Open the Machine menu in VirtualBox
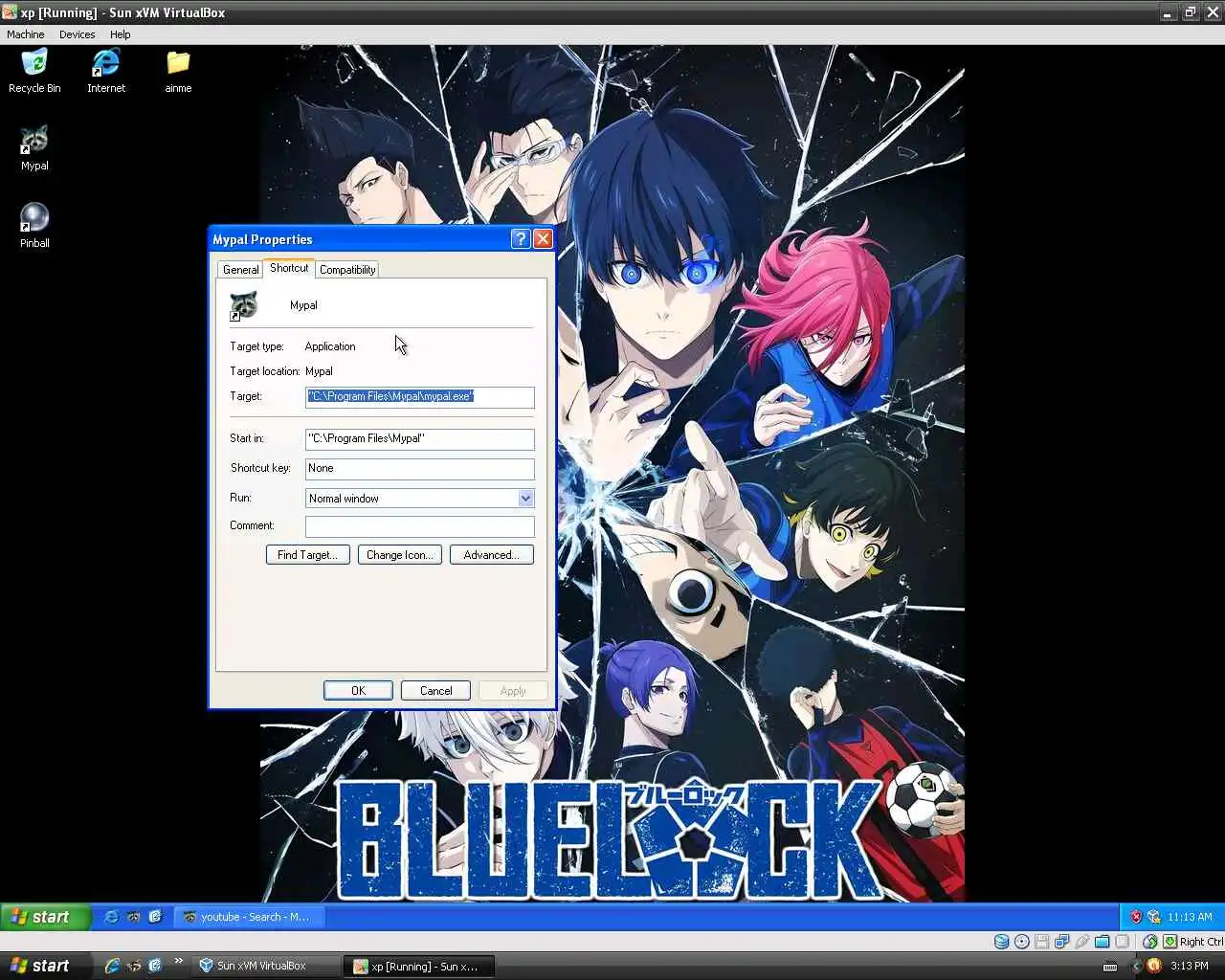 coord(26,34)
